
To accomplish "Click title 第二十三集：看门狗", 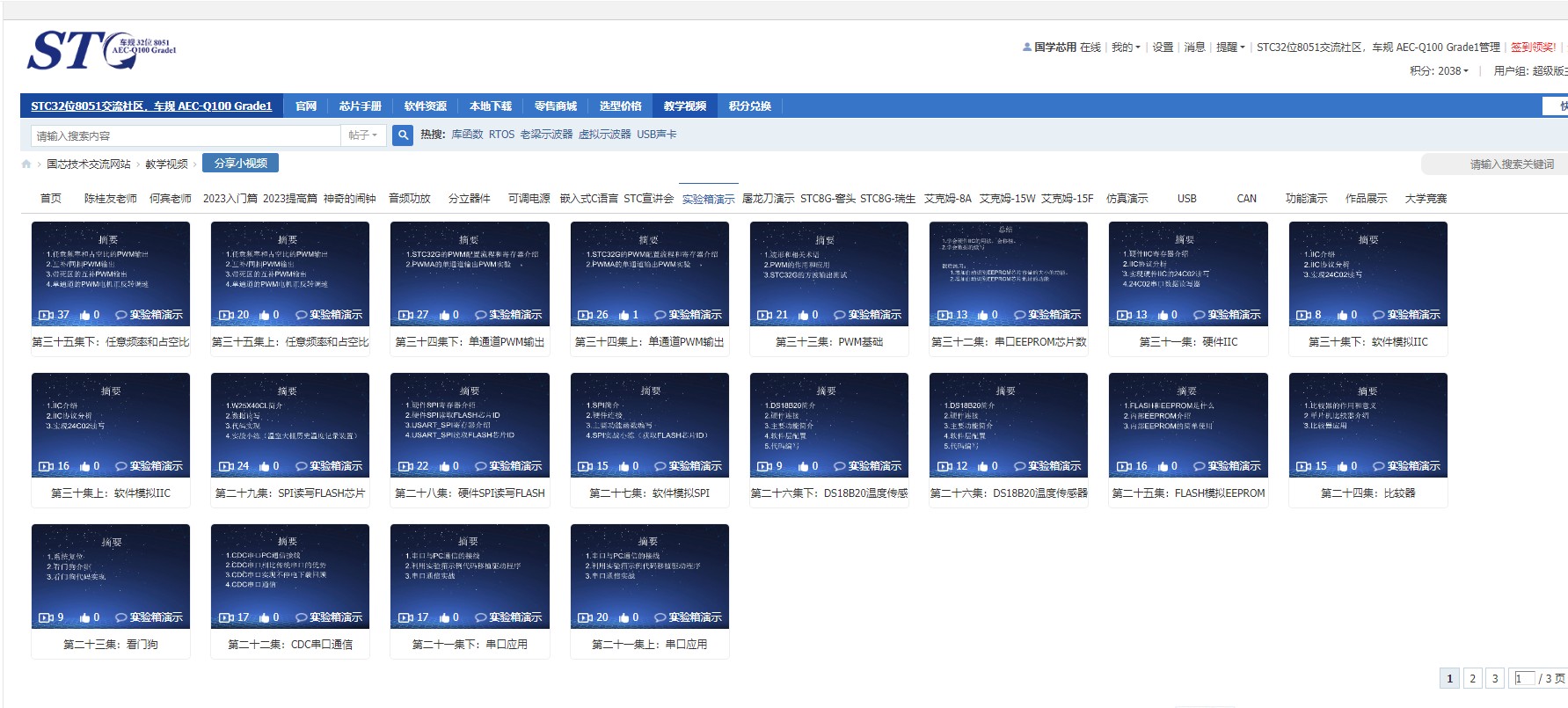I will (111, 645).
